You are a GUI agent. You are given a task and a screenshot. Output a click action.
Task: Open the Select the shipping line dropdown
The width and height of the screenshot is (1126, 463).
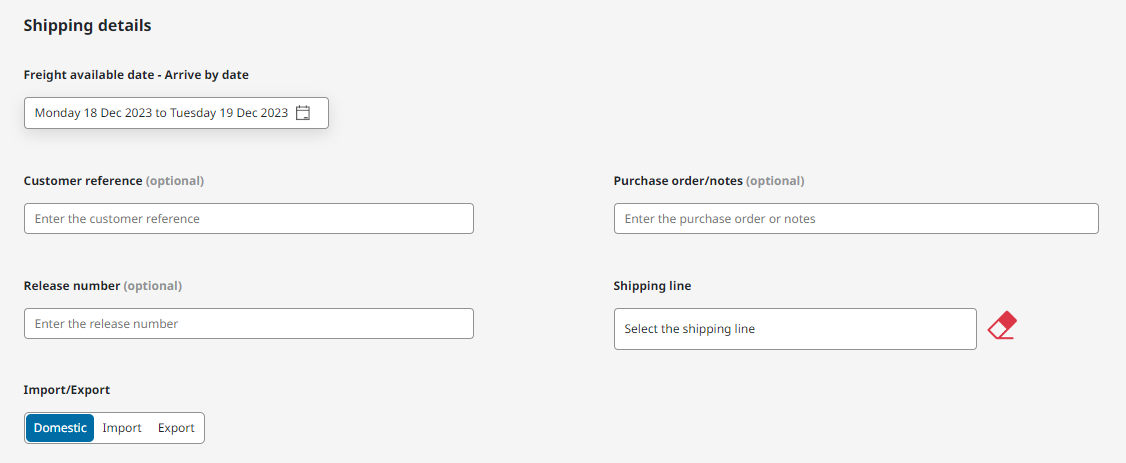coord(794,329)
